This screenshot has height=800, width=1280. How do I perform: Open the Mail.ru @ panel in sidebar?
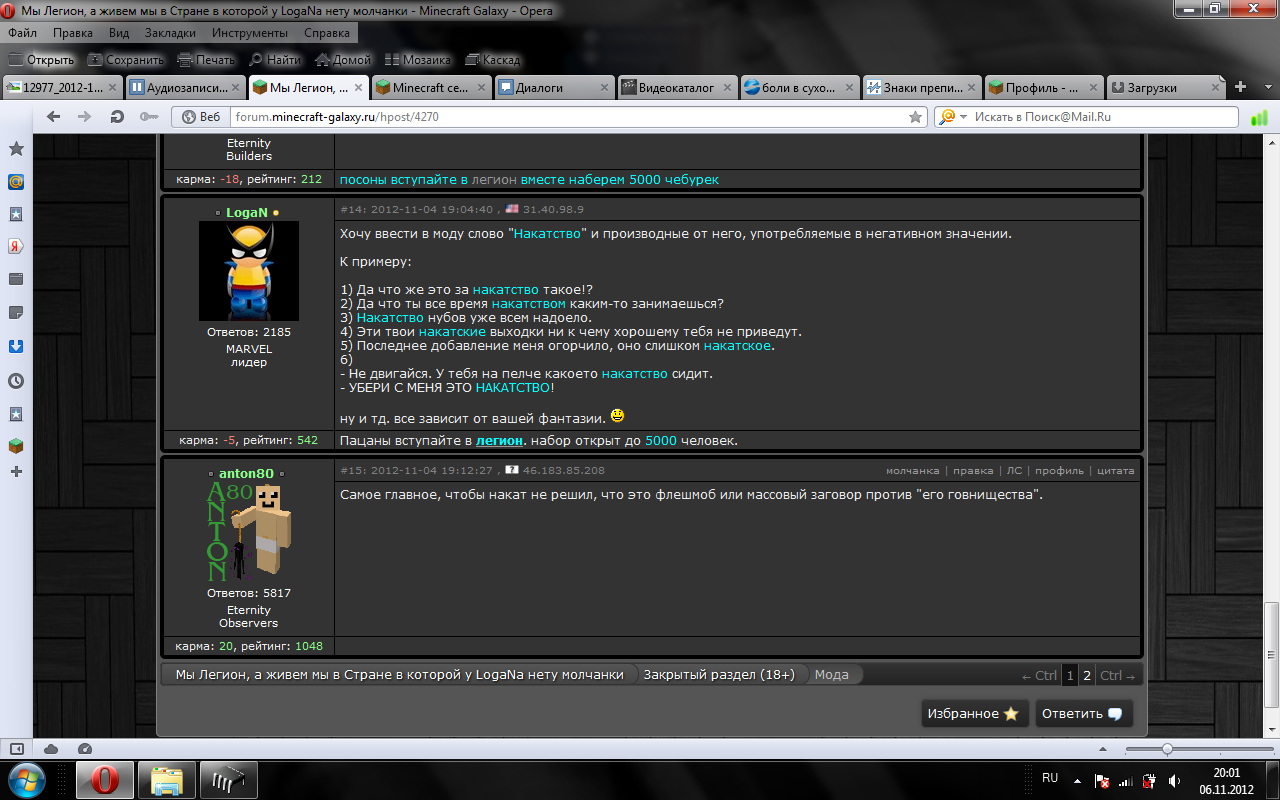(16, 182)
